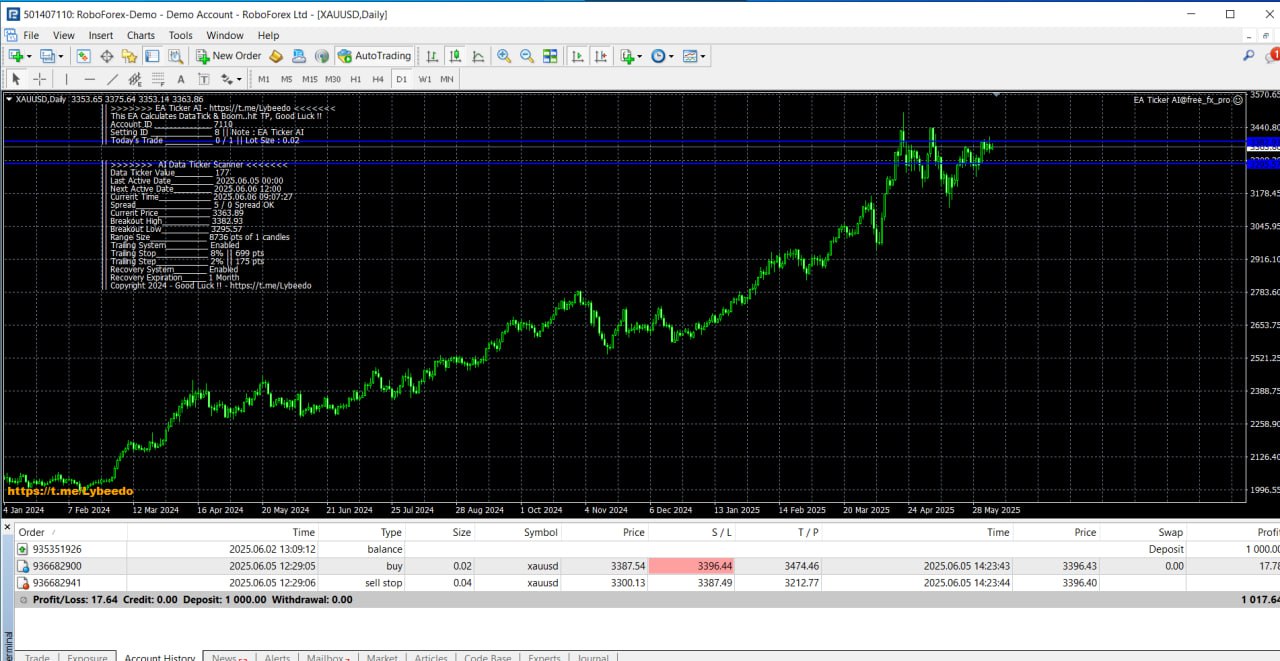Sort history by the Symbol column header

(x=540, y=532)
